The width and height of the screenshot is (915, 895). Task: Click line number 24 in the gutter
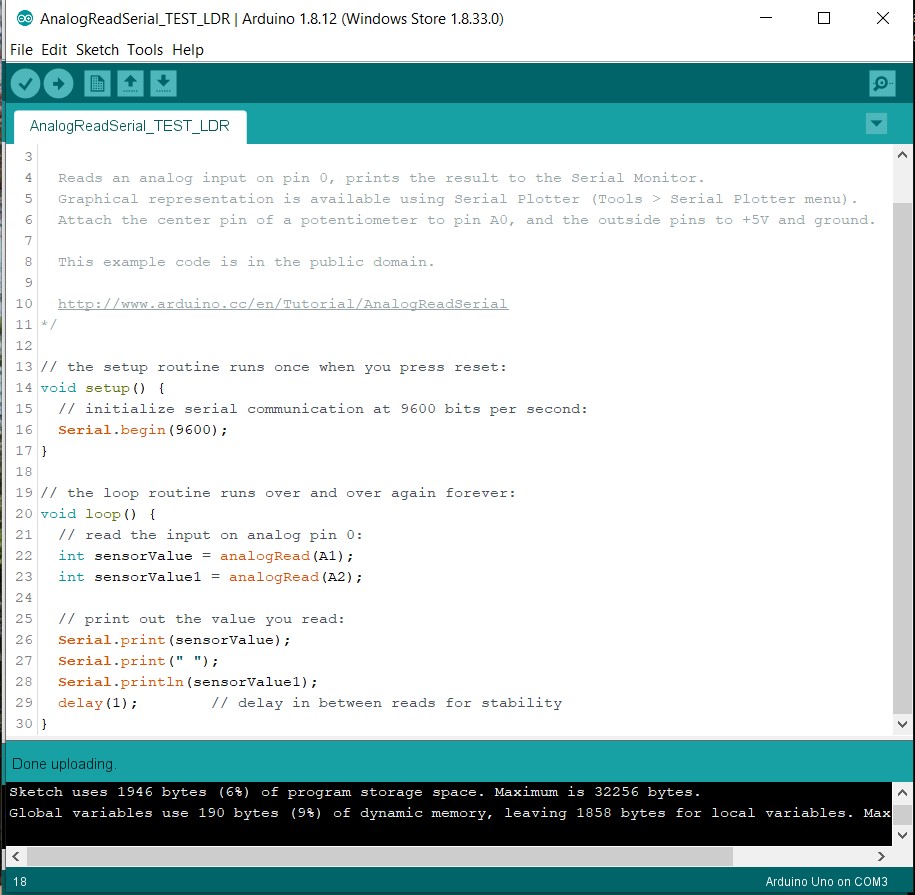pos(24,598)
